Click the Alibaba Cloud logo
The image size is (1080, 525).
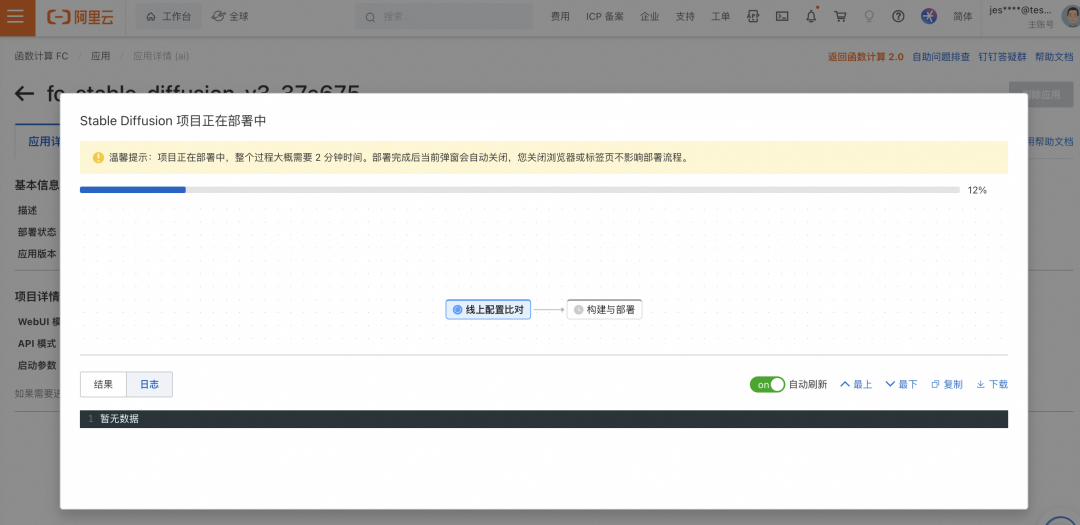[81, 17]
